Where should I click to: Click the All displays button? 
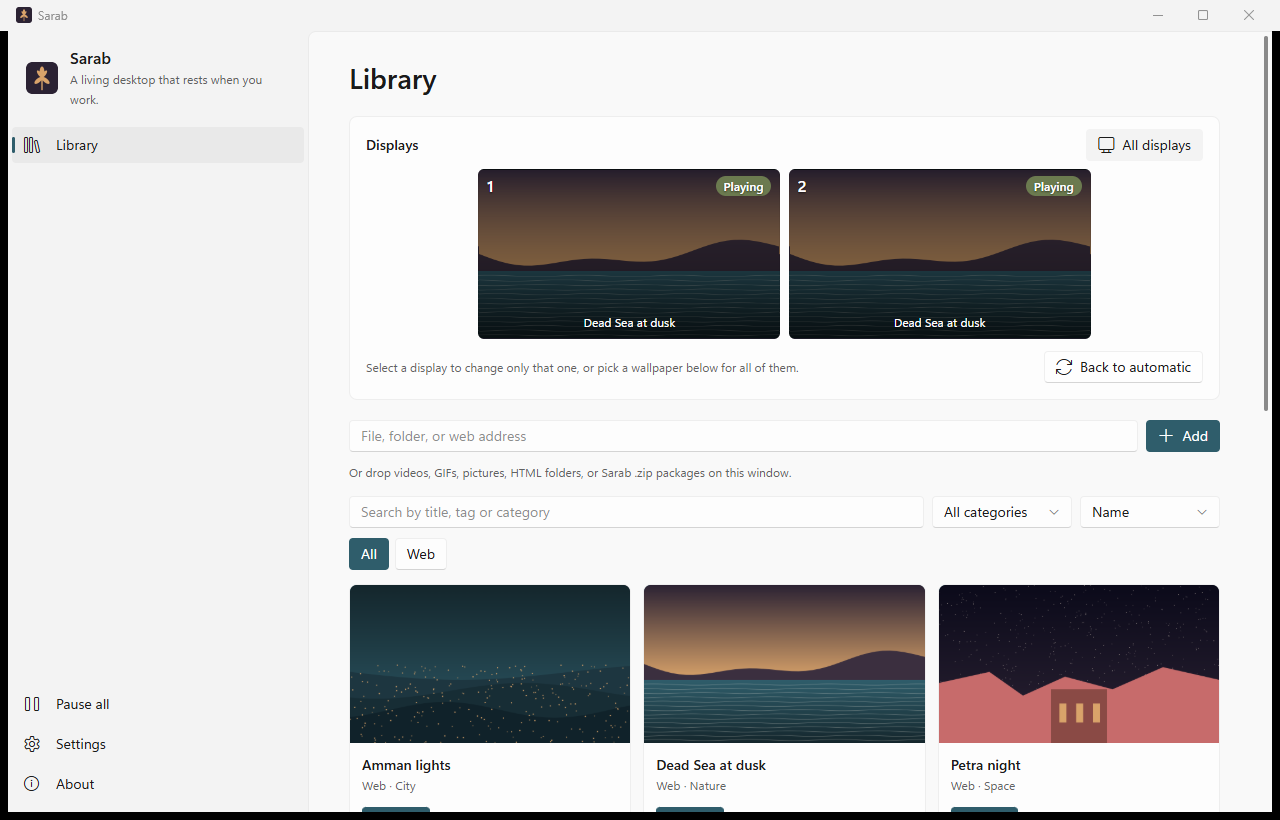click(1144, 145)
